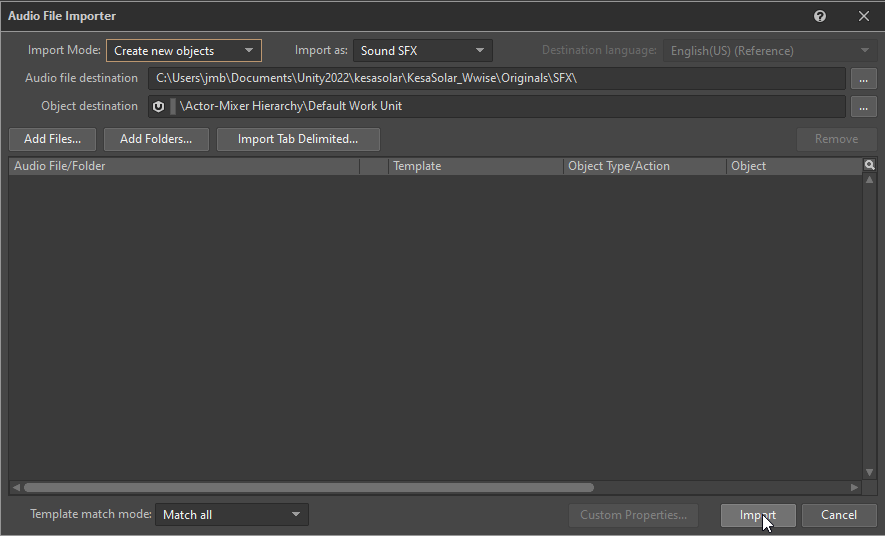The height and width of the screenshot is (536, 885).
Task: Click Import Tab Delimited button
Action: (x=298, y=139)
